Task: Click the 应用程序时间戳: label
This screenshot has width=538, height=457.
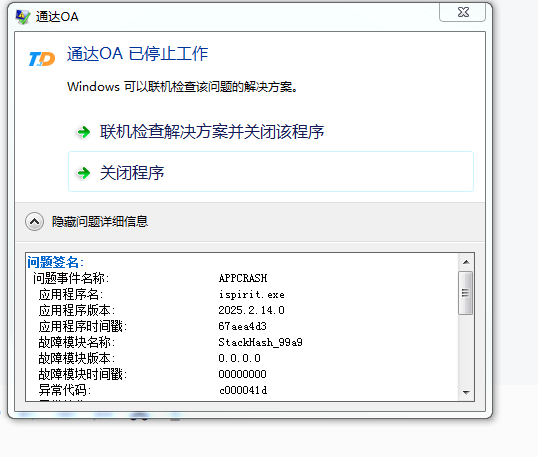Action: point(83,326)
